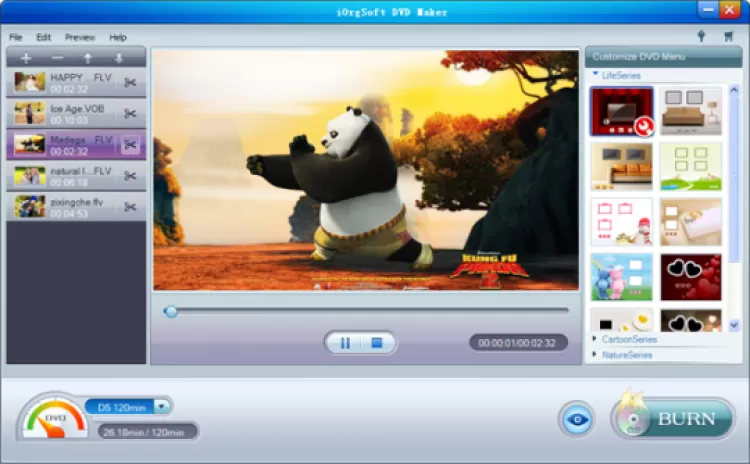Click the add file plus icon

click(x=26, y=58)
